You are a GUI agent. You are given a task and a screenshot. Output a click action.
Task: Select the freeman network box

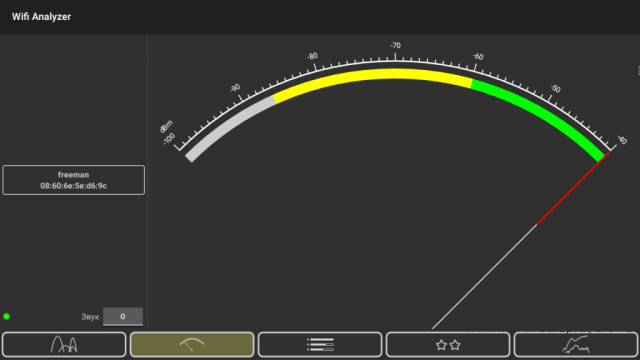(73, 180)
